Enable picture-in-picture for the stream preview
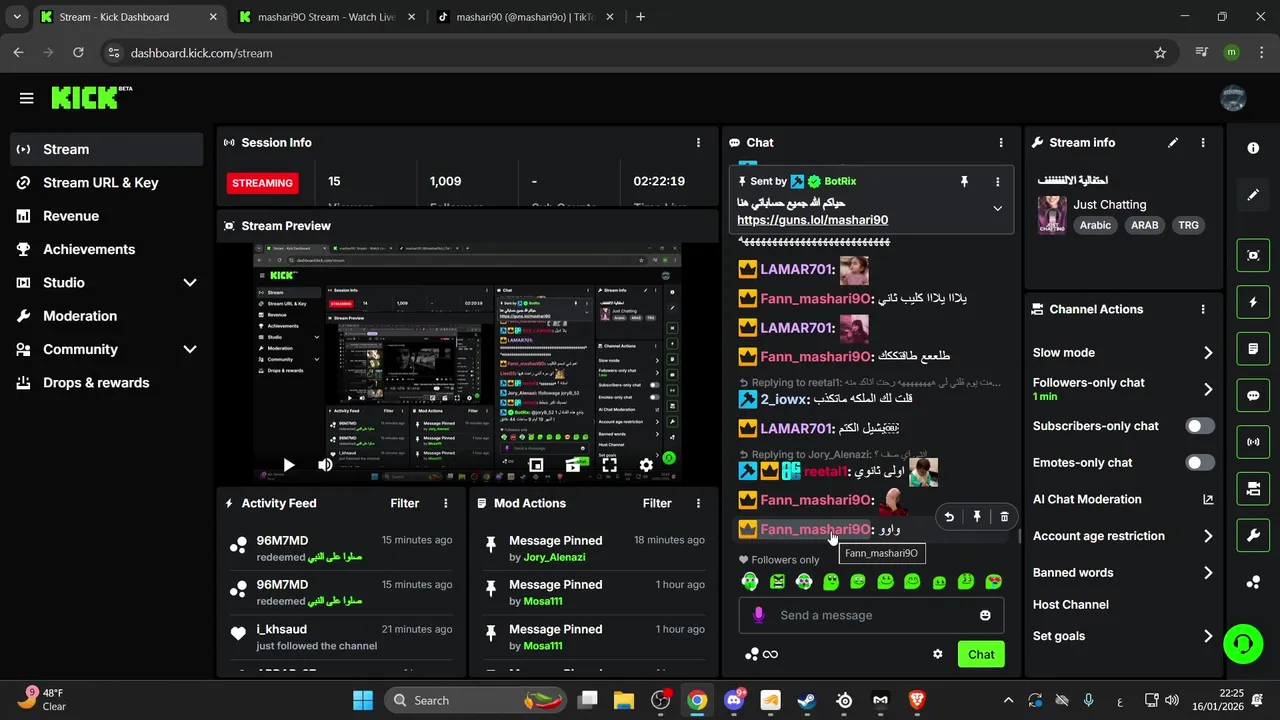The image size is (1280, 720). click(x=536, y=465)
